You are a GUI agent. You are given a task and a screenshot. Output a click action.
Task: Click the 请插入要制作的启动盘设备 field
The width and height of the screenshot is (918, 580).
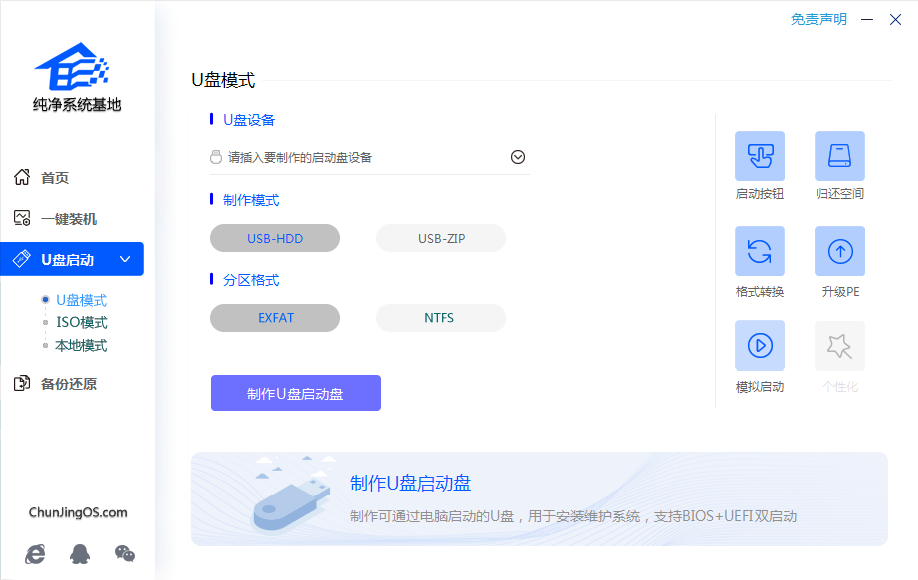point(369,157)
